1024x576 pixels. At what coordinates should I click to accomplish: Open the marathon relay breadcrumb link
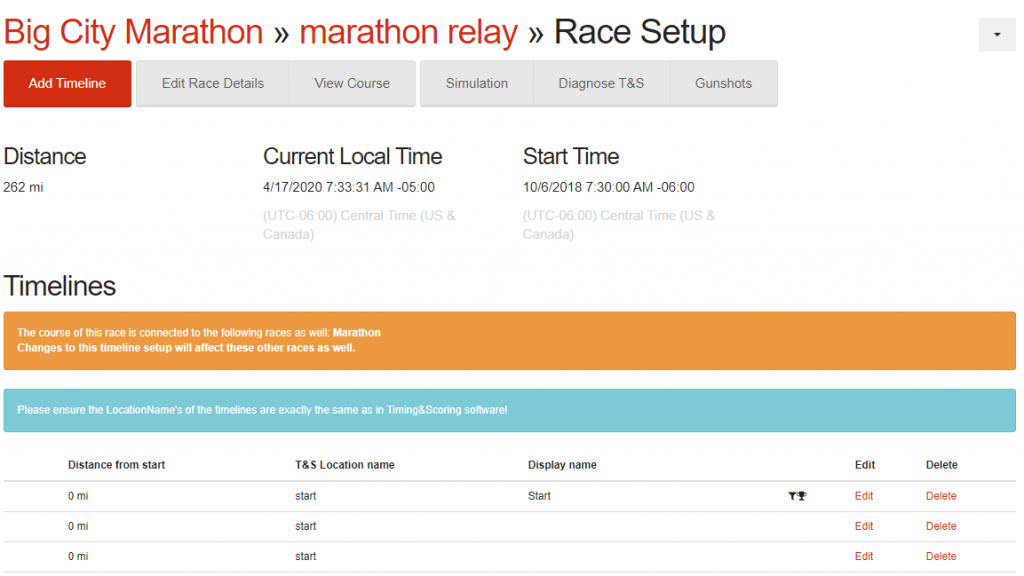[x=409, y=32]
